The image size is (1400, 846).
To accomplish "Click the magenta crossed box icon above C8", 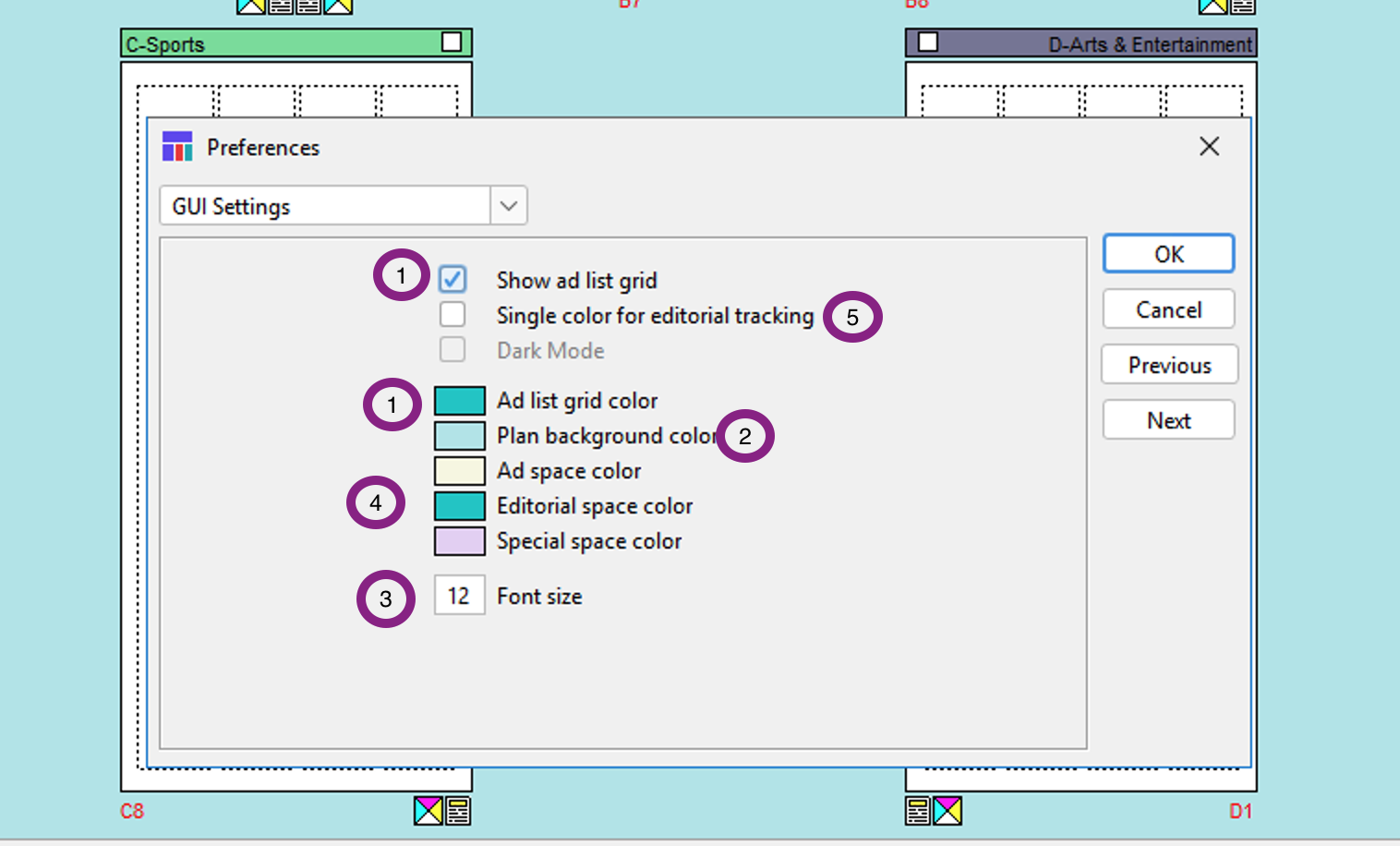I will pyautogui.click(x=428, y=811).
